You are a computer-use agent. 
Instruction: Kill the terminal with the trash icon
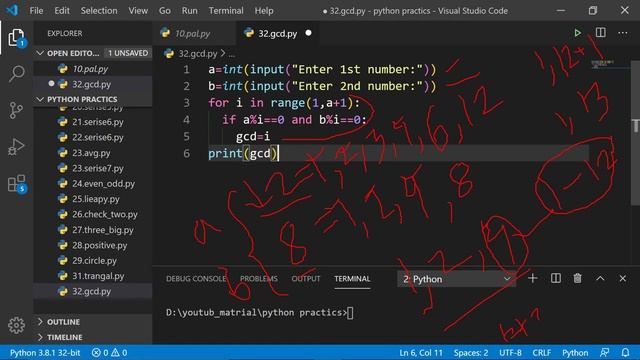click(x=577, y=278)
